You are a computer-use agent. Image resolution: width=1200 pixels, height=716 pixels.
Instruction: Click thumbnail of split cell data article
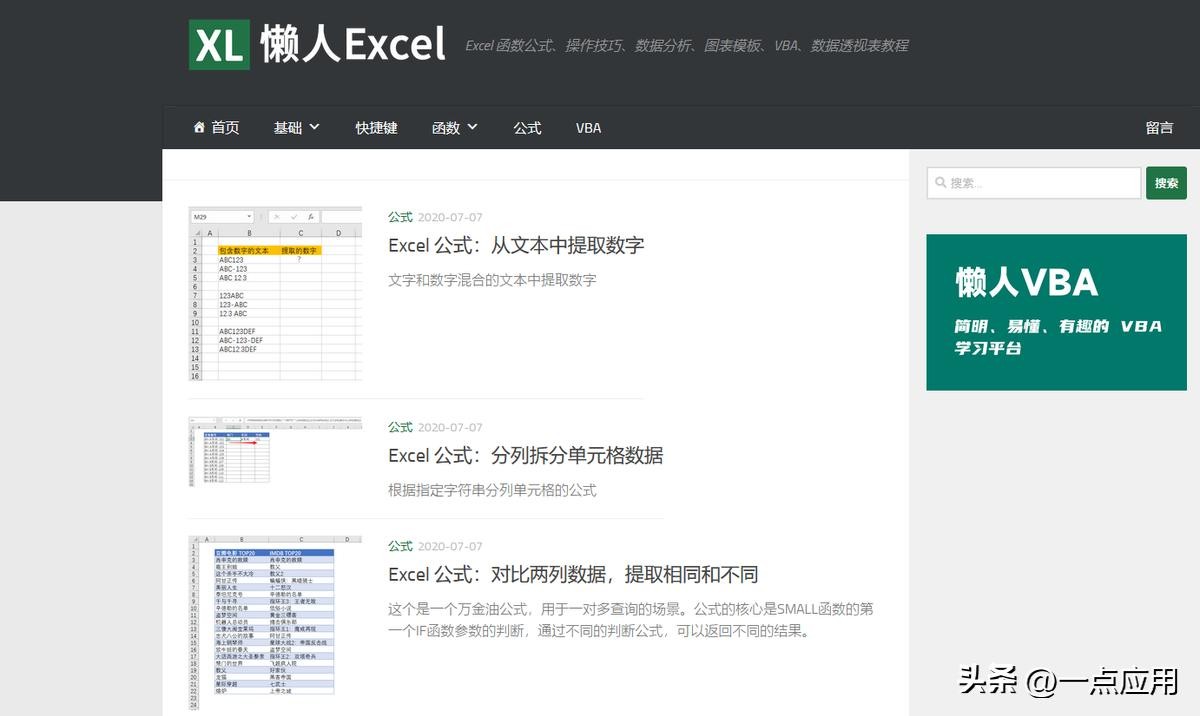pos(275,452)
